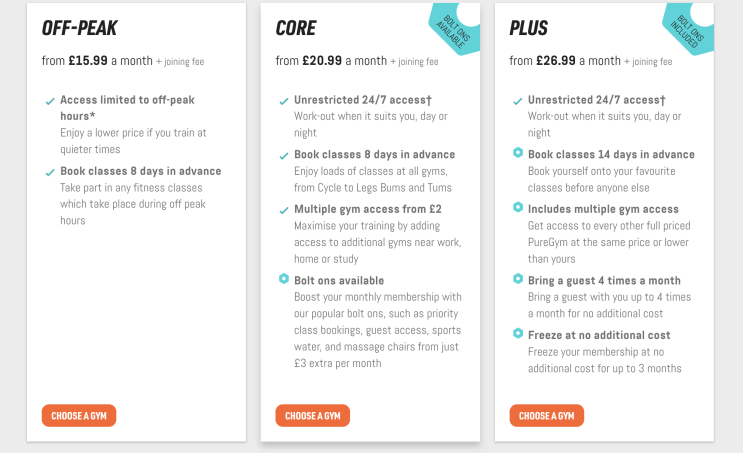Click hexagon icon beside Bring a guest 4 times
The width and height of the screenshot is (743, 453).
518,279
